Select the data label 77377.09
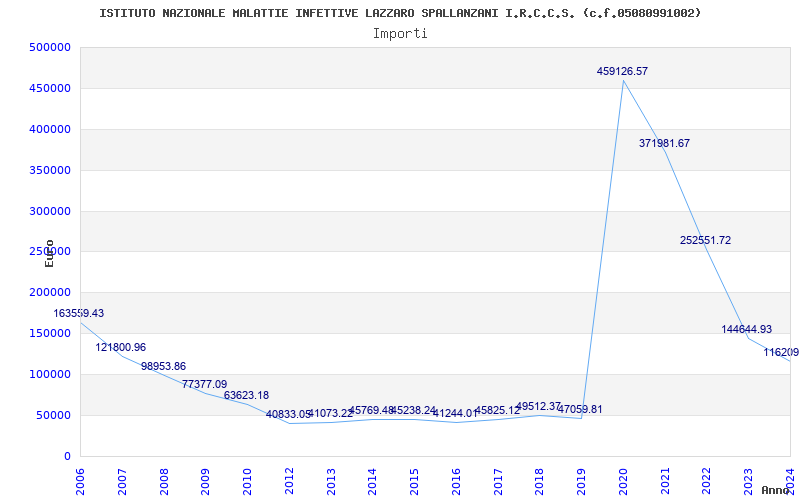This screenshot has height=500, width=800. [205, 384]
